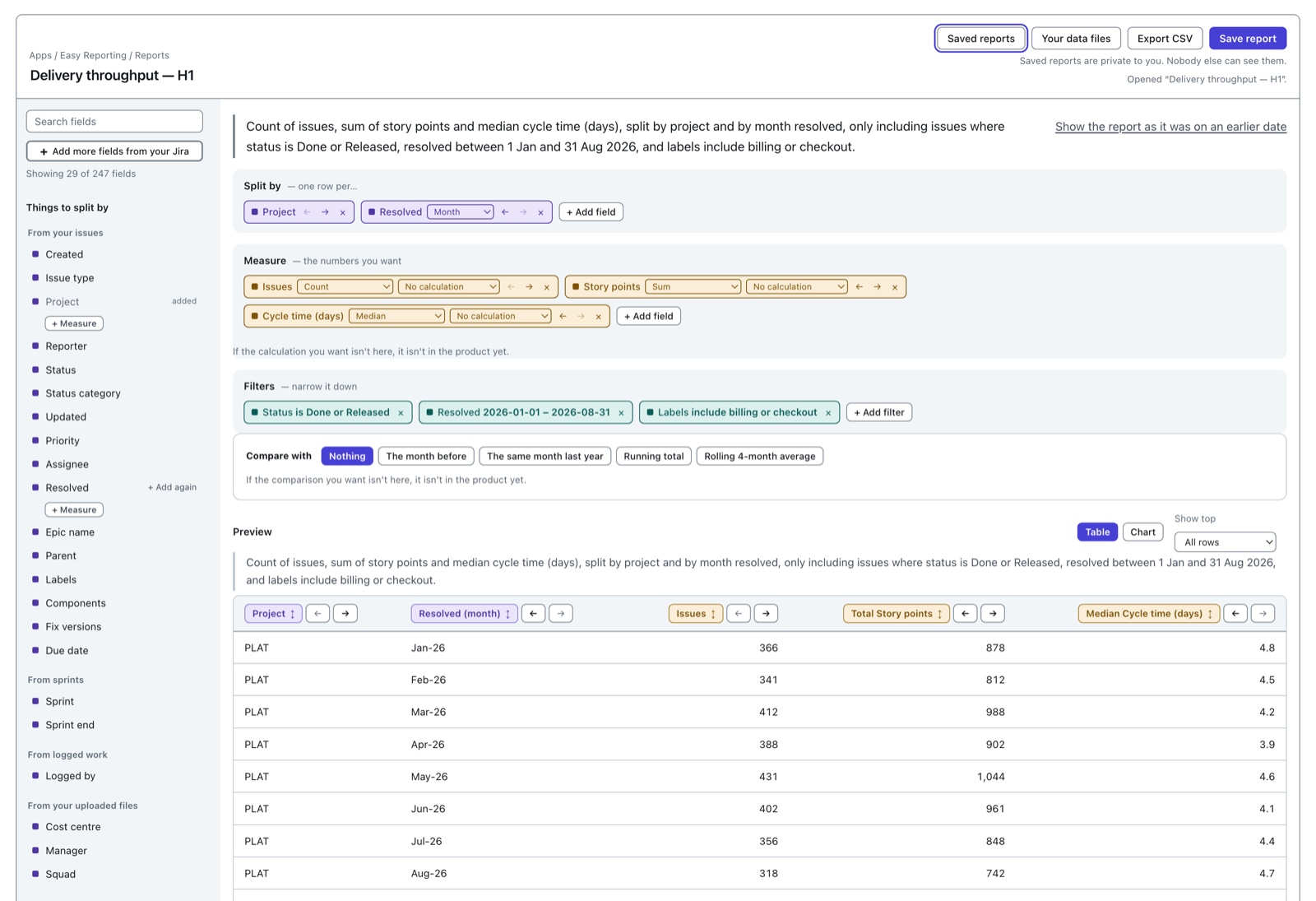Viewport: 1316px width, 901px height.
Task: Add Project as a measure
Action: pos(74,323)
